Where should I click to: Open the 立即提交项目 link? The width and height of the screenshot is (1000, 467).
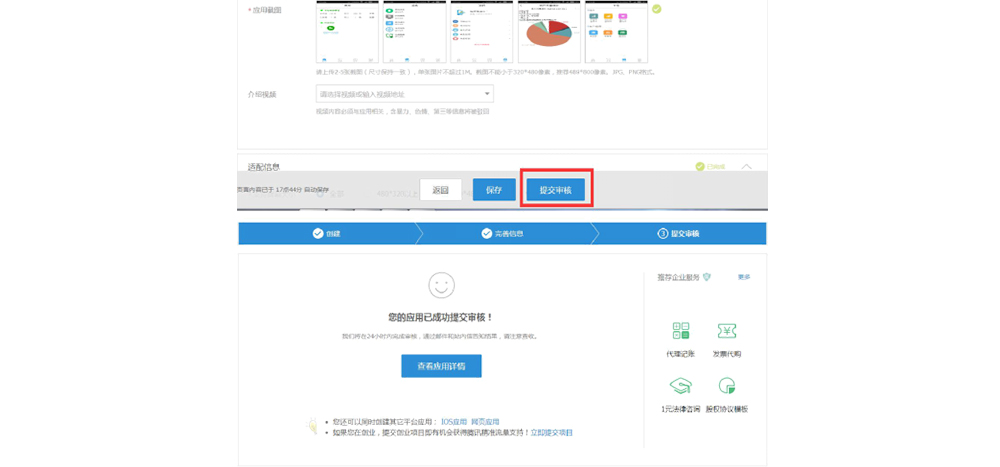point(551,432)
